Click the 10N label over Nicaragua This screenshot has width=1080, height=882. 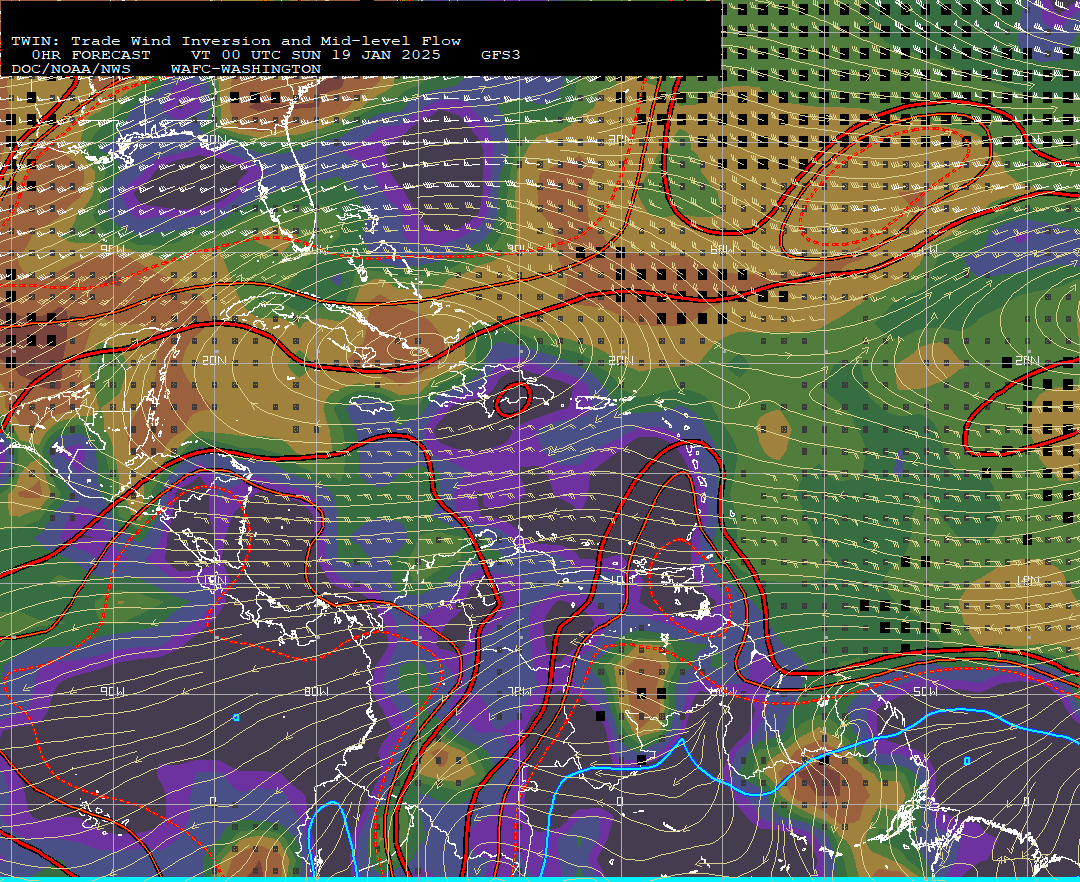214,580
